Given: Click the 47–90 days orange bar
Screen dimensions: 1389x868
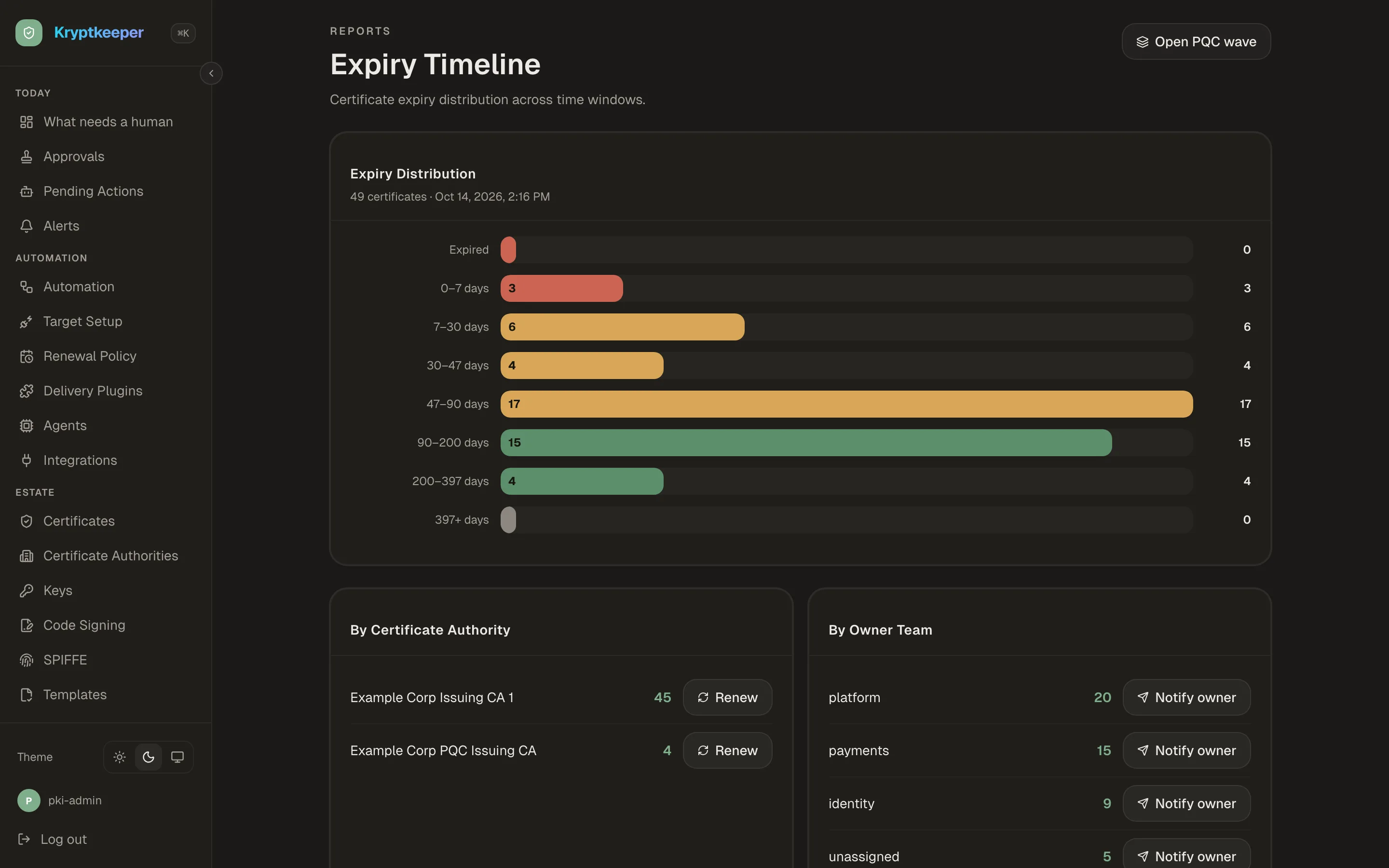Looking at the screenshot, I should (x=846, y=404).
